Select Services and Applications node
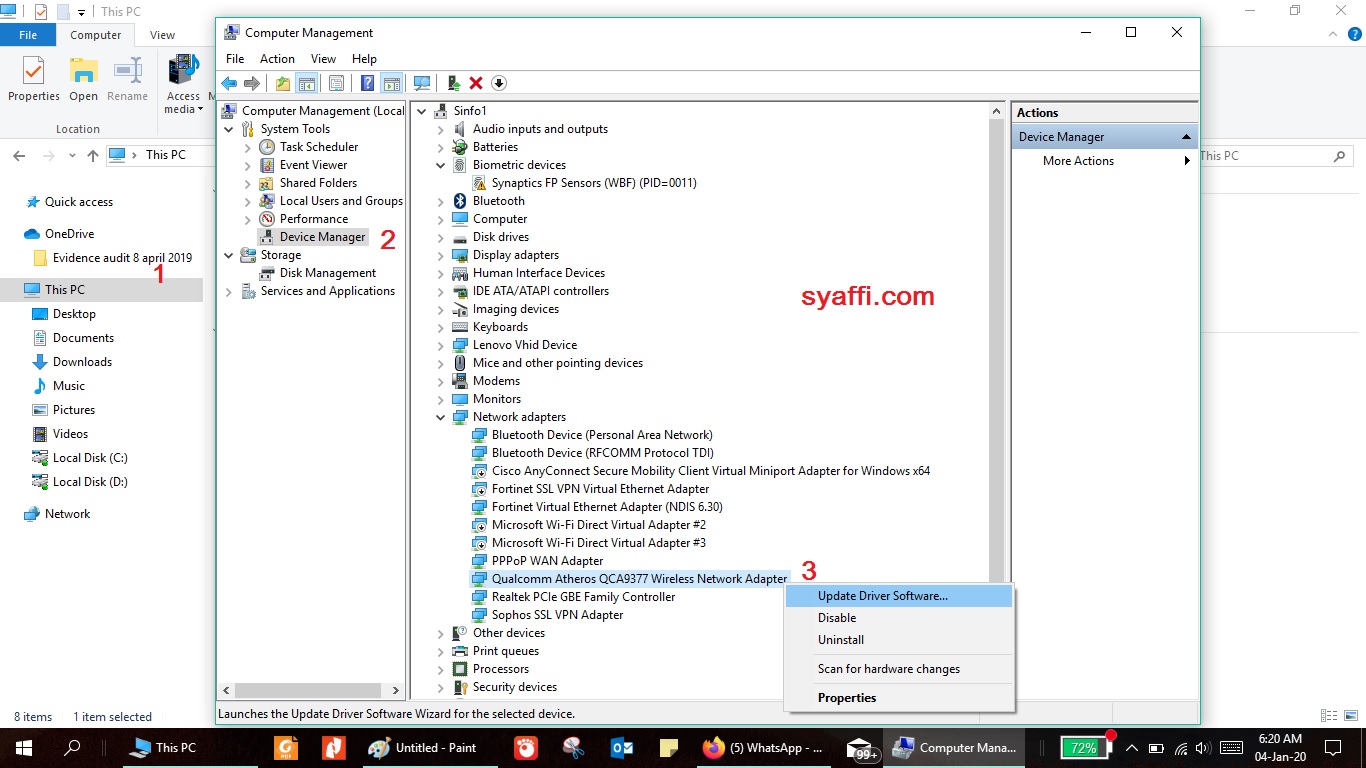1366x768 pixels. coord(327,291)
